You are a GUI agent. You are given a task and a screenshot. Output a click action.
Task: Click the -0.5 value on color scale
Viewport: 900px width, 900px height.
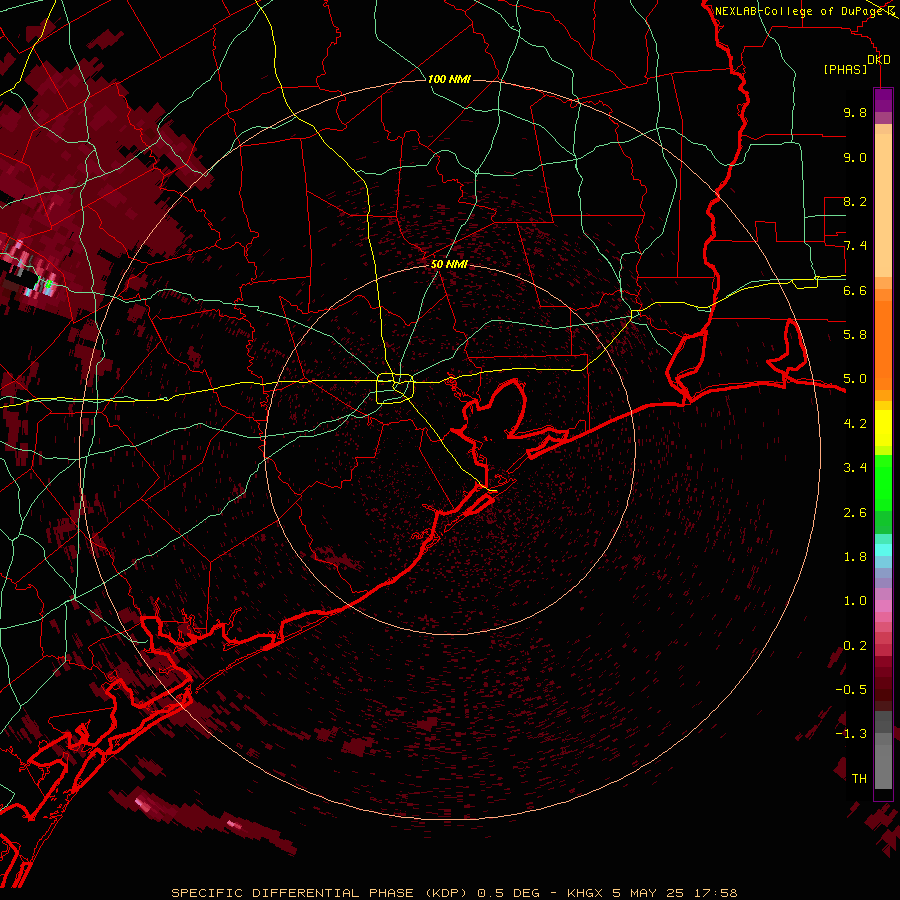coord(851,690)
